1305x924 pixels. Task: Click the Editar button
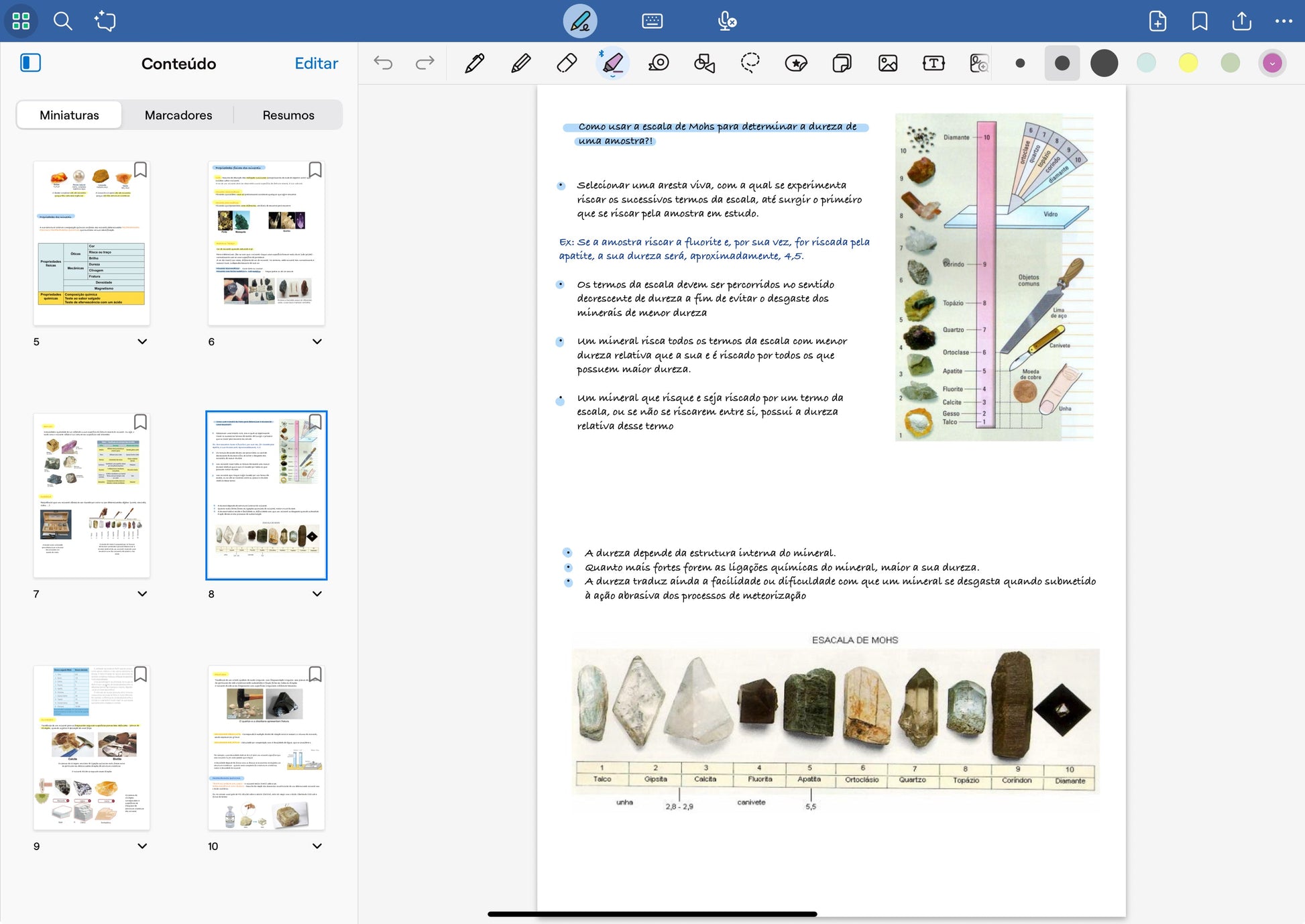click(x=317, y=63)
